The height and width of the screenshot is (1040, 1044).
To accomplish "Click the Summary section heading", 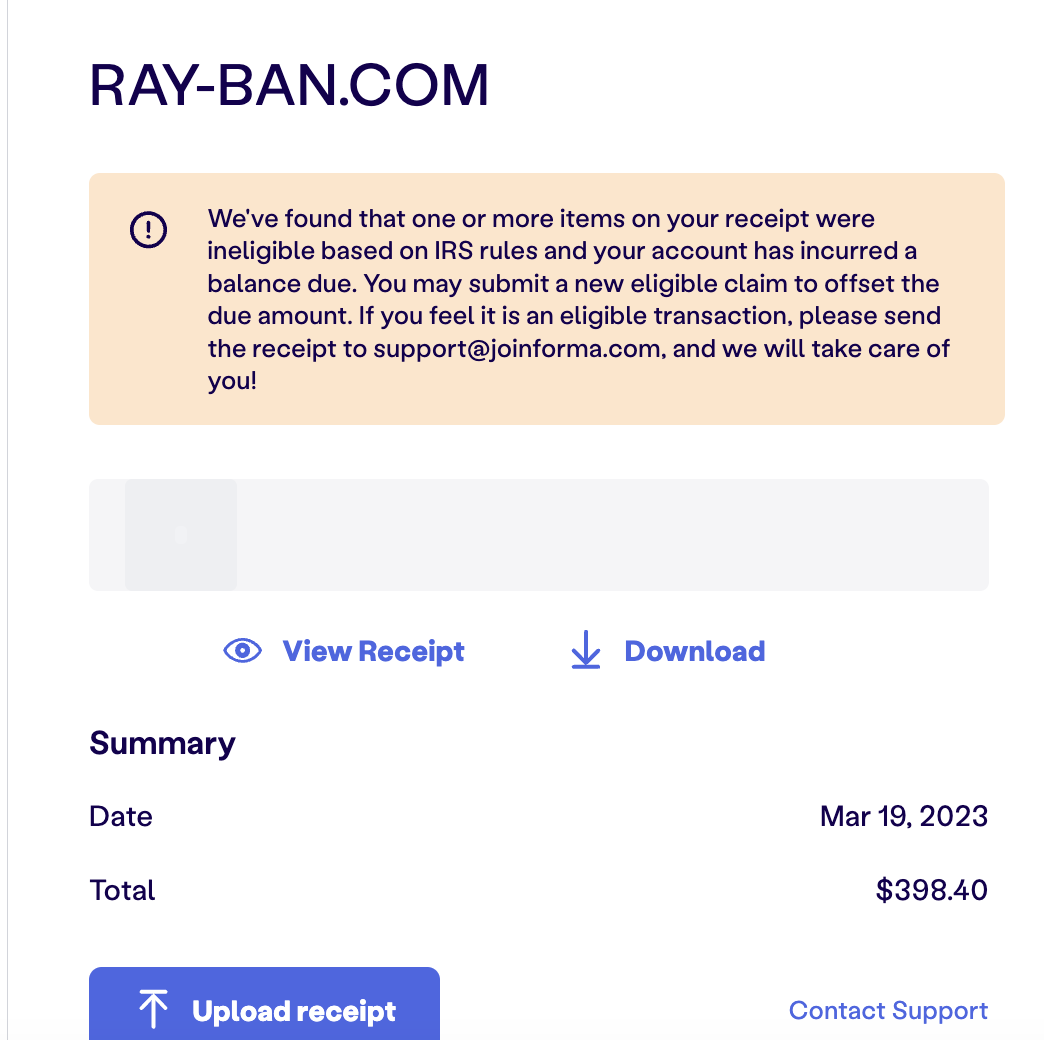I will (x=162, y=743).
